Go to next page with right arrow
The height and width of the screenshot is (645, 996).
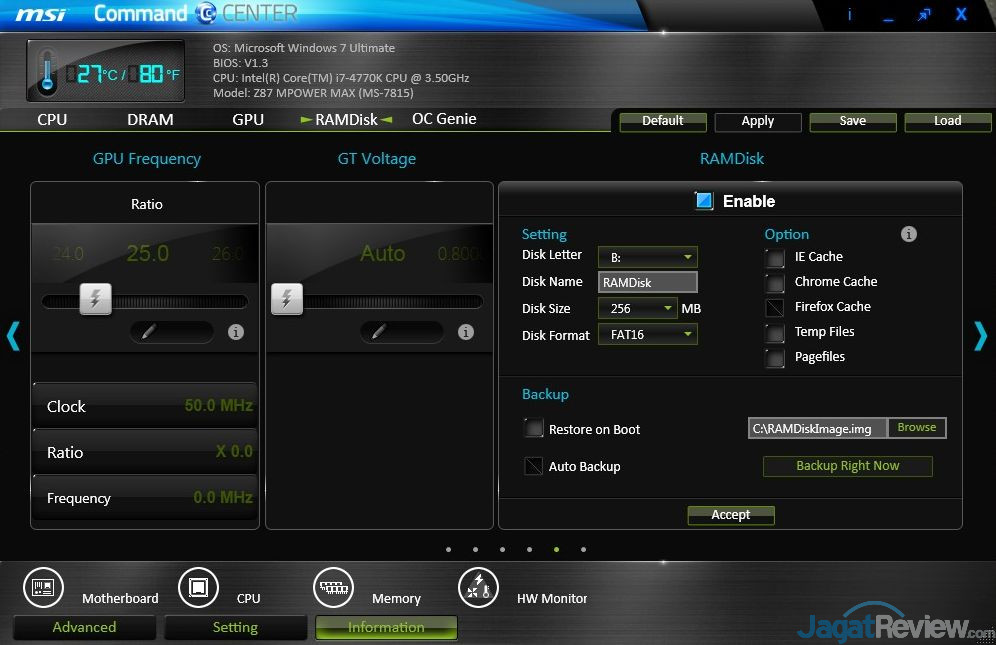click(980, 336)
